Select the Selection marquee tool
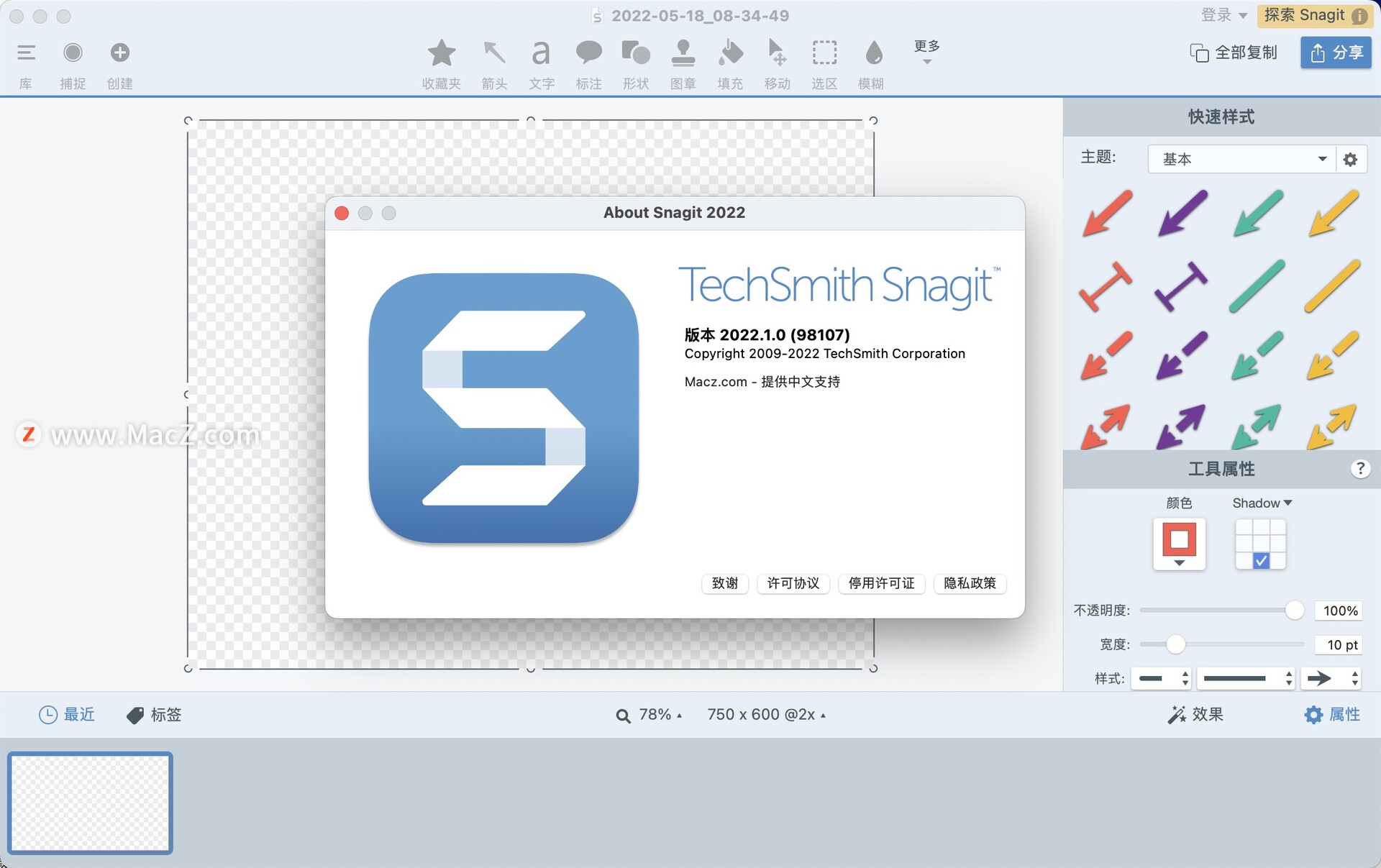 tap(824, 53)
